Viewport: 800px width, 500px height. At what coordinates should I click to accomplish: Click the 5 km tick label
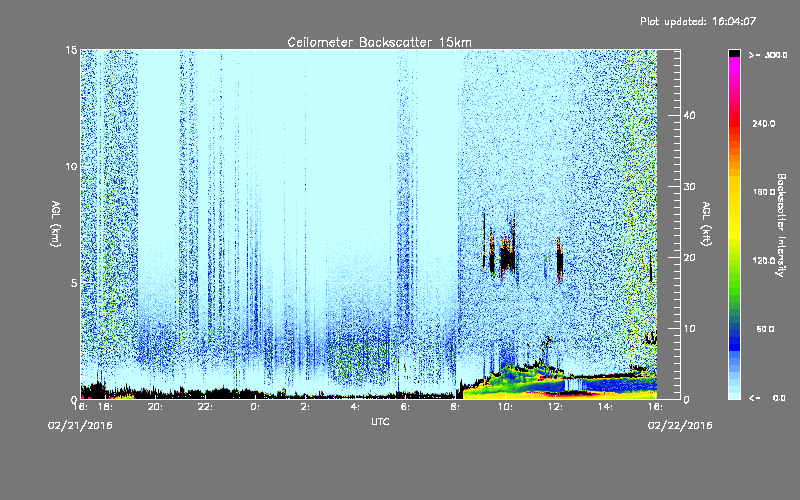pyautogui.click(x=74, y=283)
